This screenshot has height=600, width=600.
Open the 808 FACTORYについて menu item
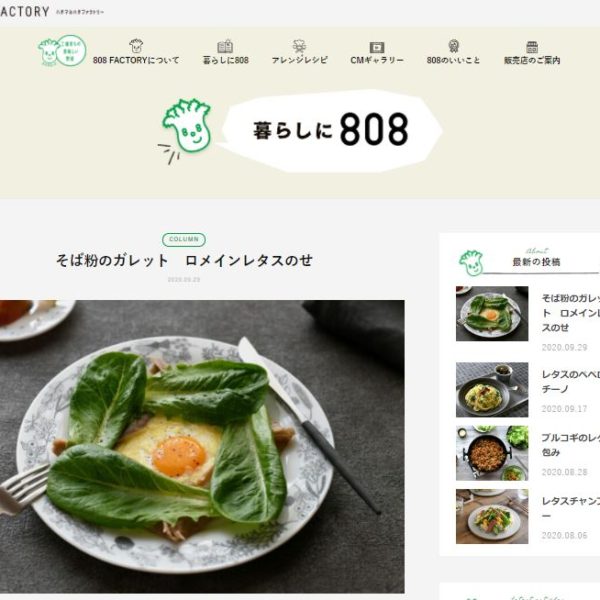point(136,60)
